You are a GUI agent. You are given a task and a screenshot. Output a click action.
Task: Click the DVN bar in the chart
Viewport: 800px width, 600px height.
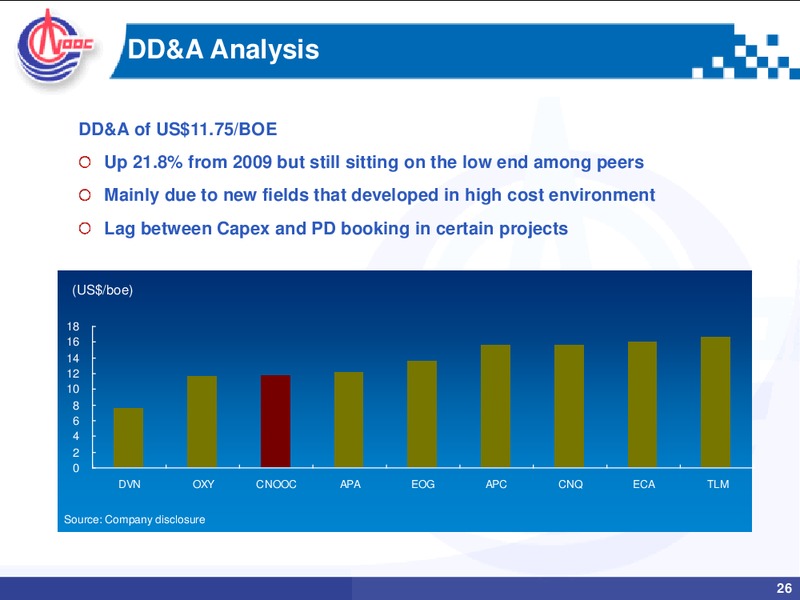click(129, 437)
